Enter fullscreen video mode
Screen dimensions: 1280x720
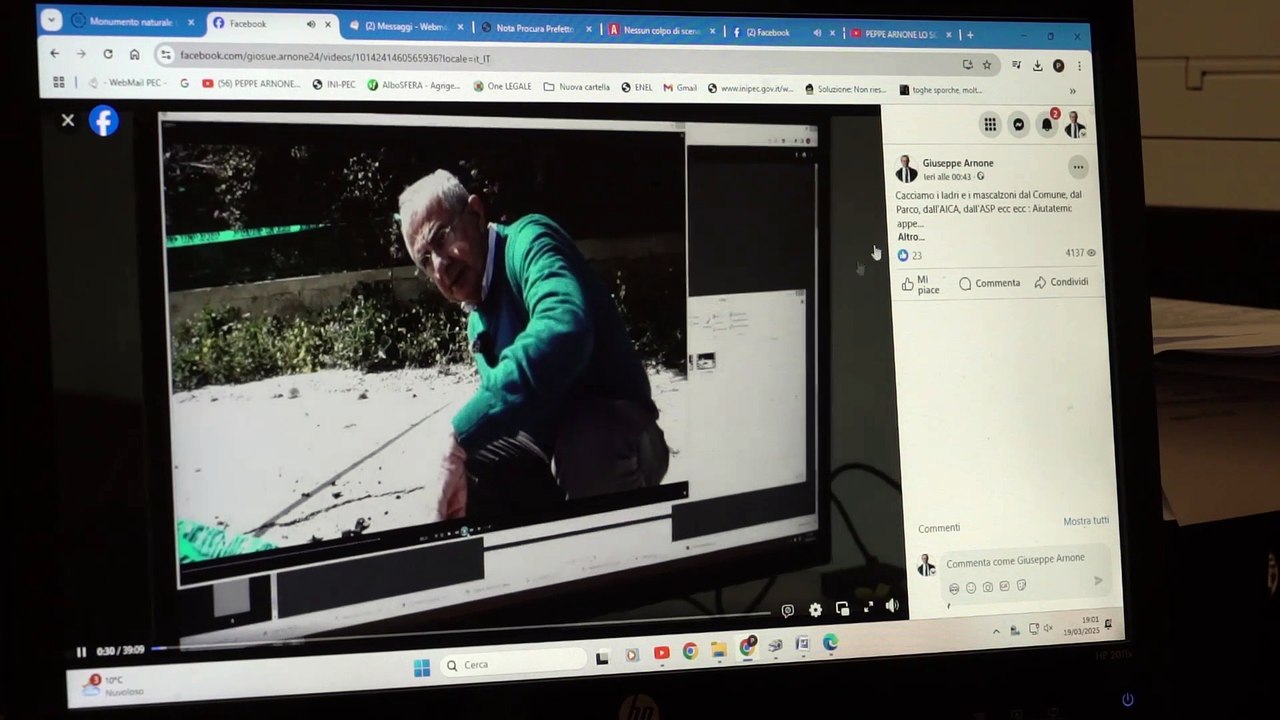[868, 607]
